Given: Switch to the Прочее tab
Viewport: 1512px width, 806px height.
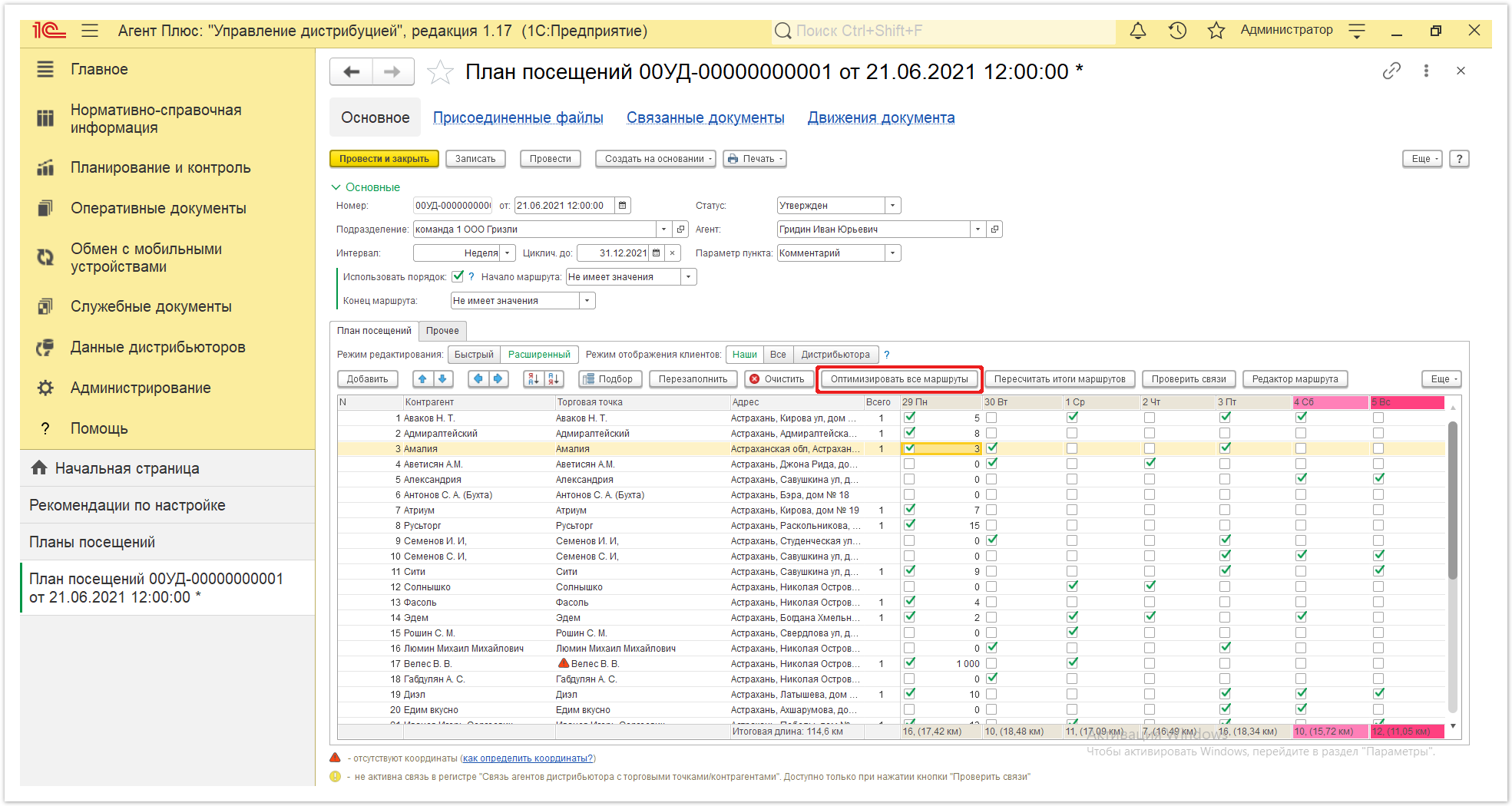Looking at the screenshot, I should click(x=443, y=331).
